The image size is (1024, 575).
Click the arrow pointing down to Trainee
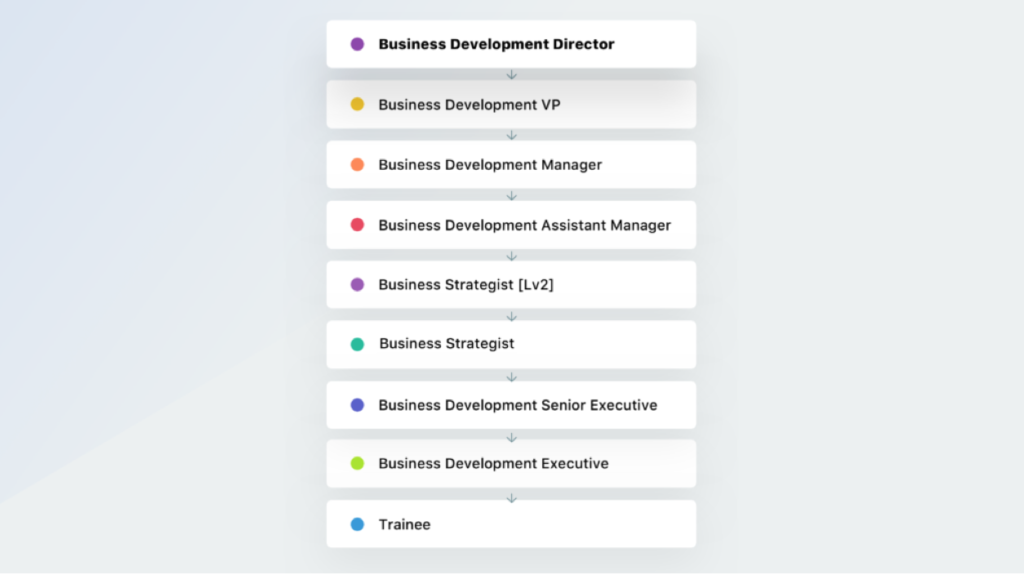(x=511, y=497)
